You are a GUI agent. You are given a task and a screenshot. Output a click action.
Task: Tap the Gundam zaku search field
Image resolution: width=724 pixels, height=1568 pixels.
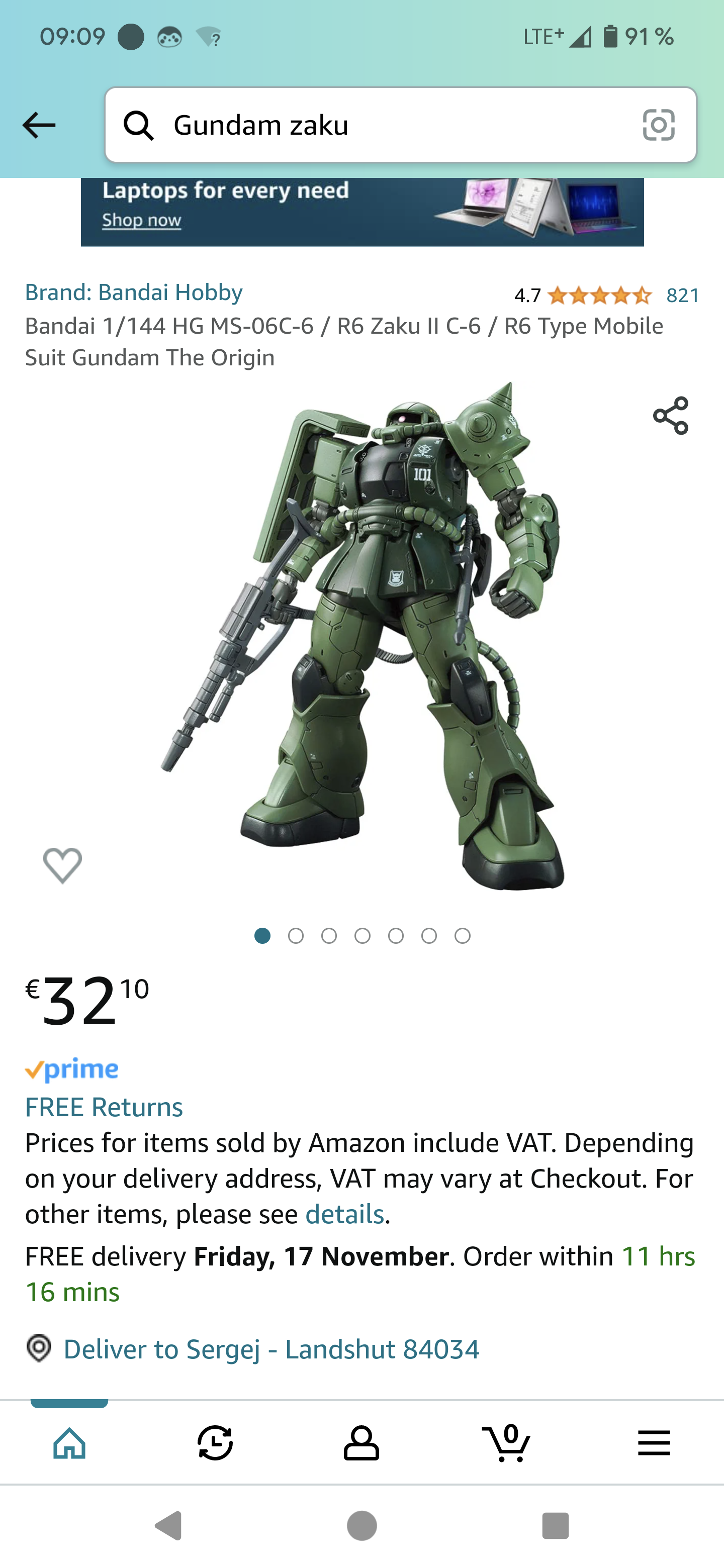tap(401, 126)
